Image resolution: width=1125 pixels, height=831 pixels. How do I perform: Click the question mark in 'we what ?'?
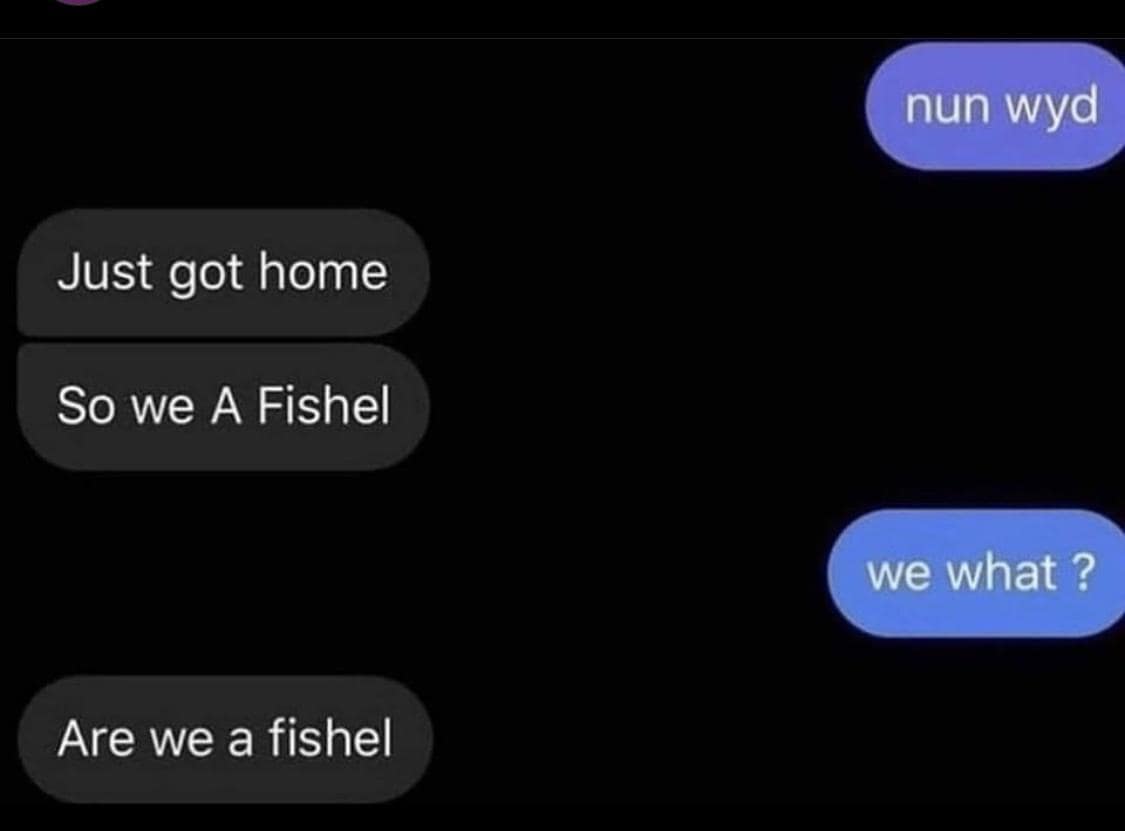pos(1086,572)
